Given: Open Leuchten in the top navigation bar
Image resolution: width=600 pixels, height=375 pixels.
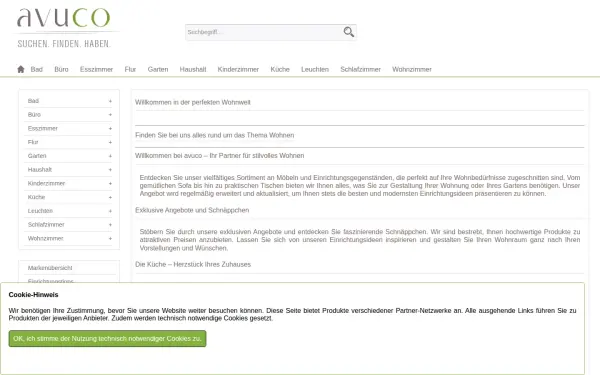Looking at the screenshot, I should tap(315, 69).
